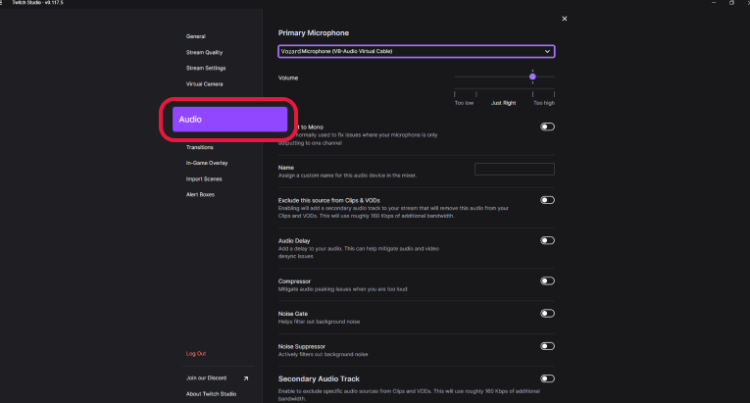Open the Transitions settings page
The height and width of the screenshot is (403, 750).
point(200,147)
